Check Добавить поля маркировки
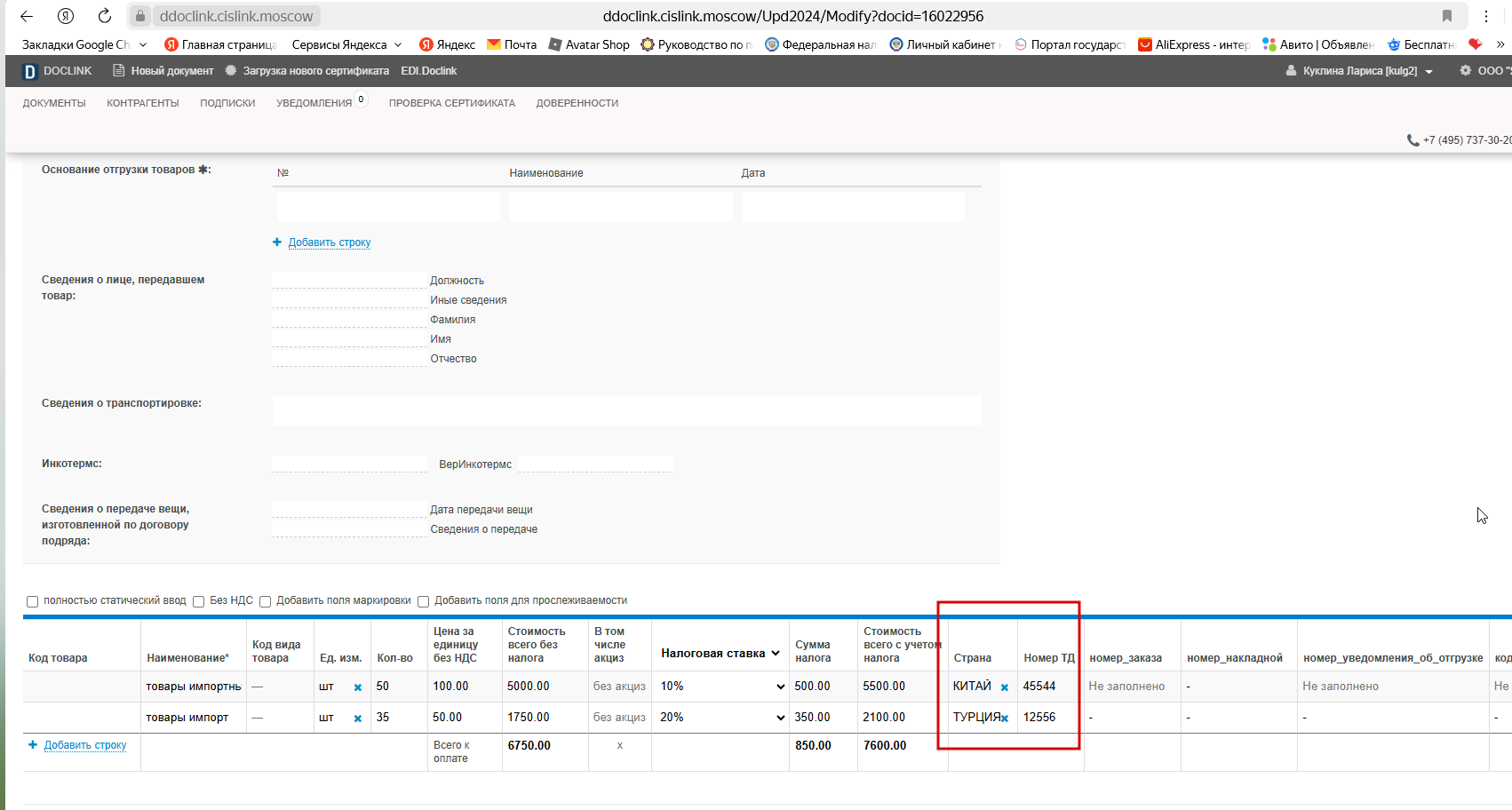1512x810 pixels. [x=265, y=601]
